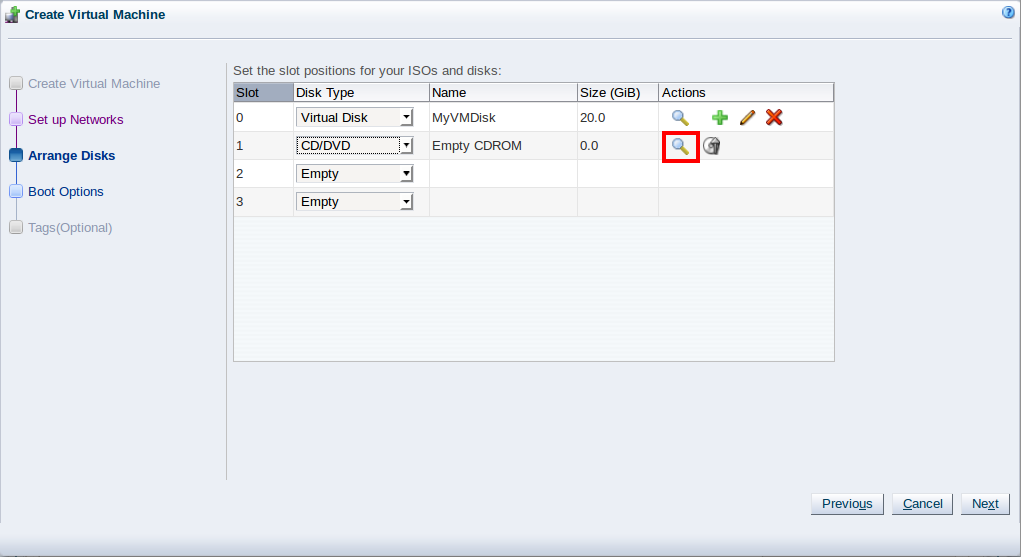Sort by the Slot column header
This screenshot has width=1021, height=557.
(x=263, y=93)
